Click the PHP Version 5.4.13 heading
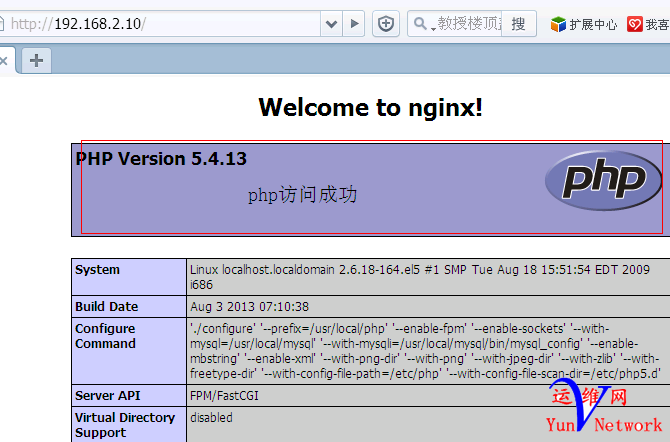 (161, 159)
